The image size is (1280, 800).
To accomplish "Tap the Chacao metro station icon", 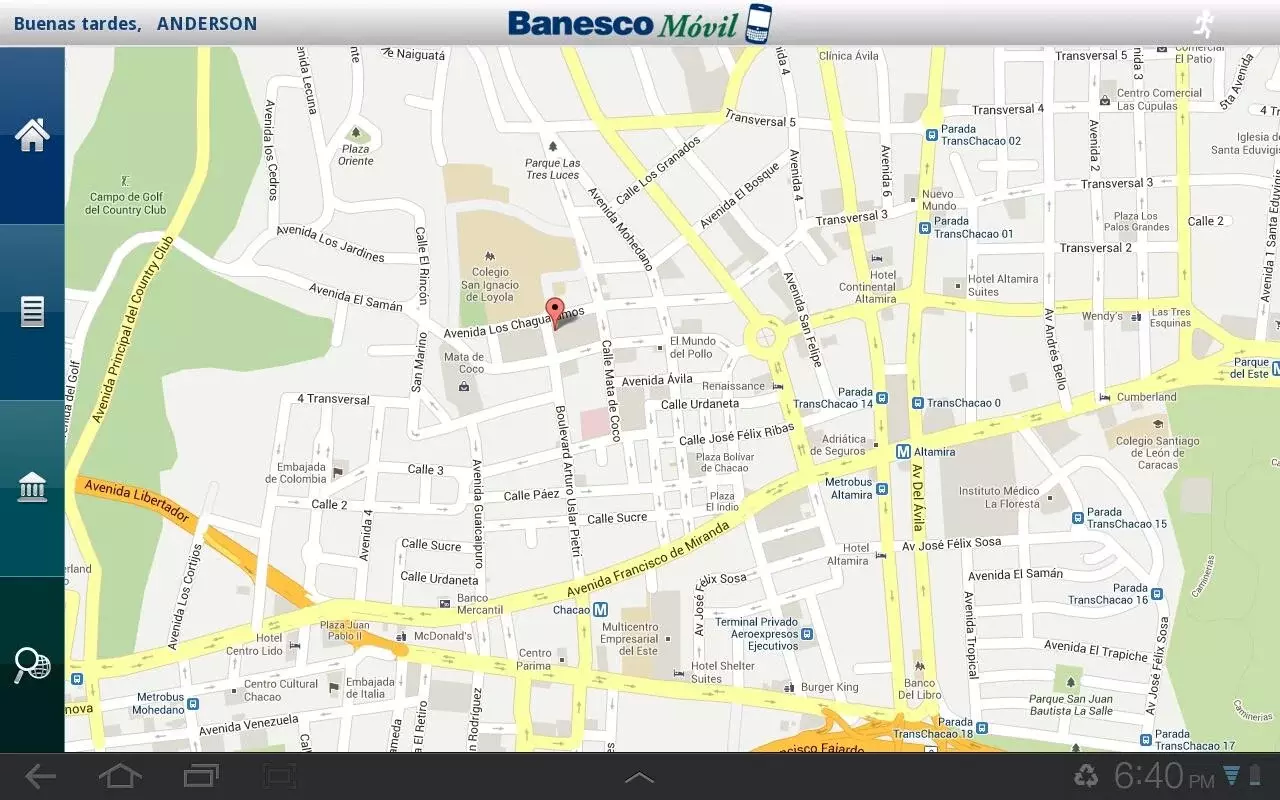I will (600, 609).
